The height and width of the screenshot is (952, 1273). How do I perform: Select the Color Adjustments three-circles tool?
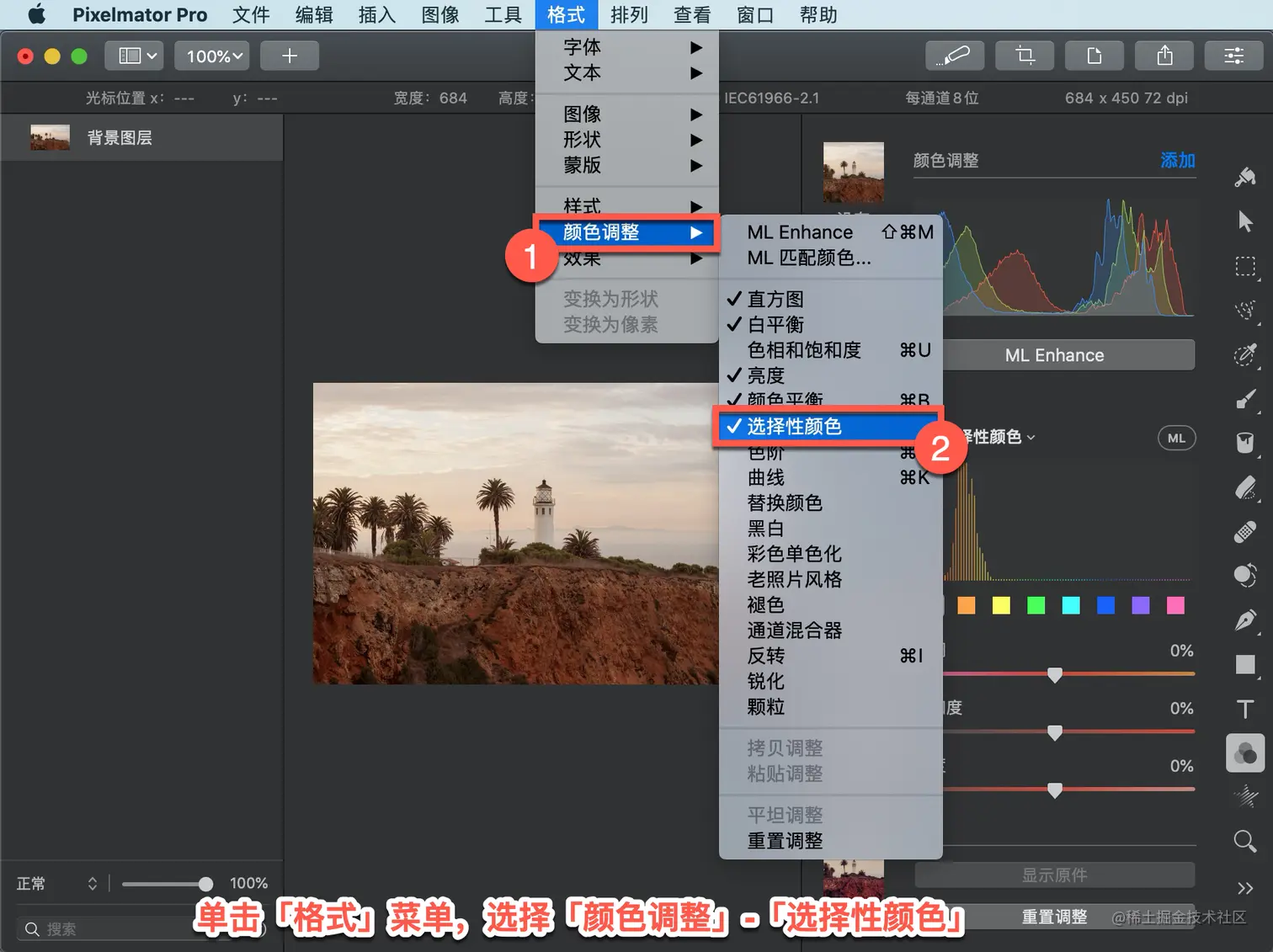point(1245,753)
